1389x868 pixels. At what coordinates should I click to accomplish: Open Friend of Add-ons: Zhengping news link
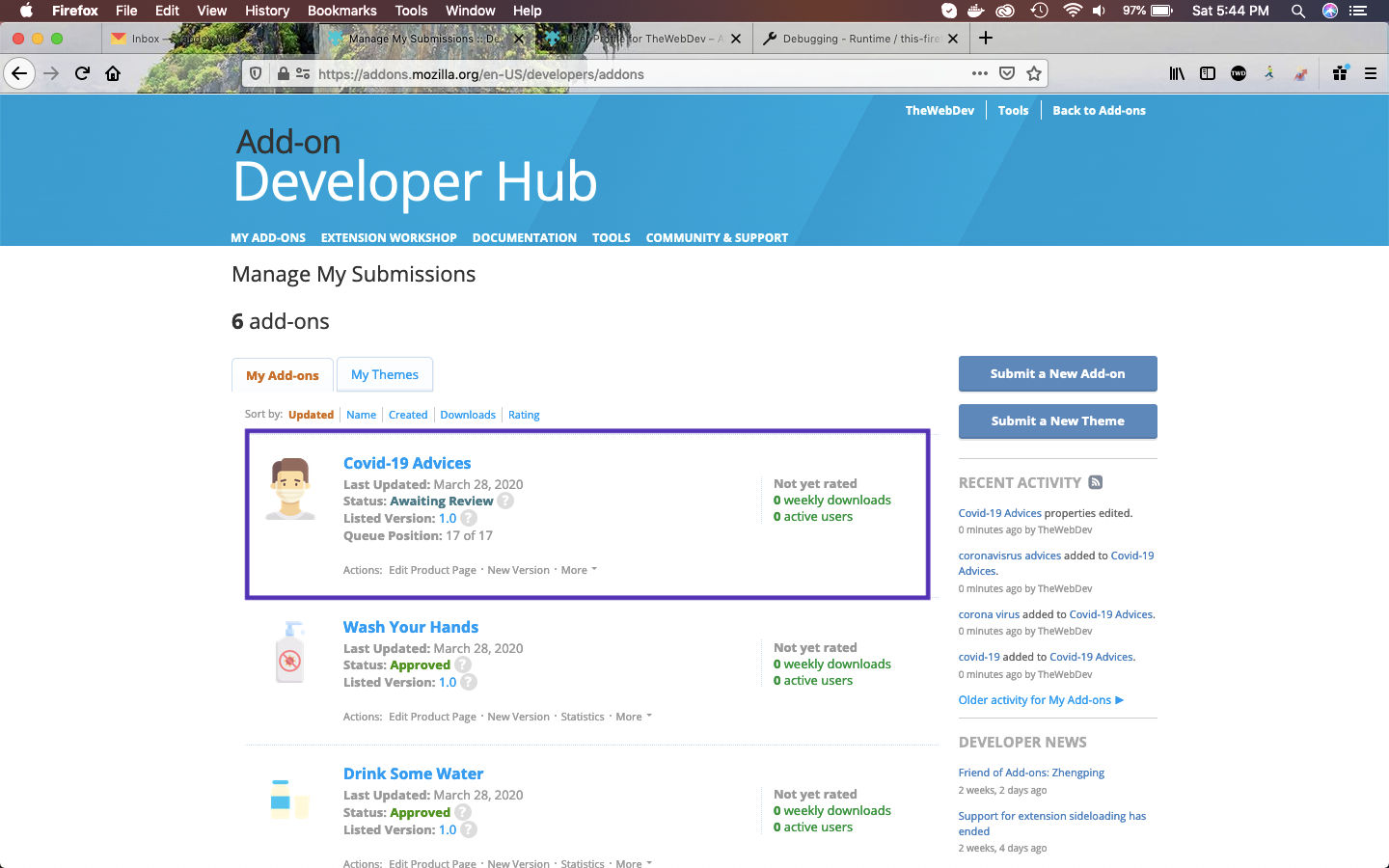(x=1031, y=773)
